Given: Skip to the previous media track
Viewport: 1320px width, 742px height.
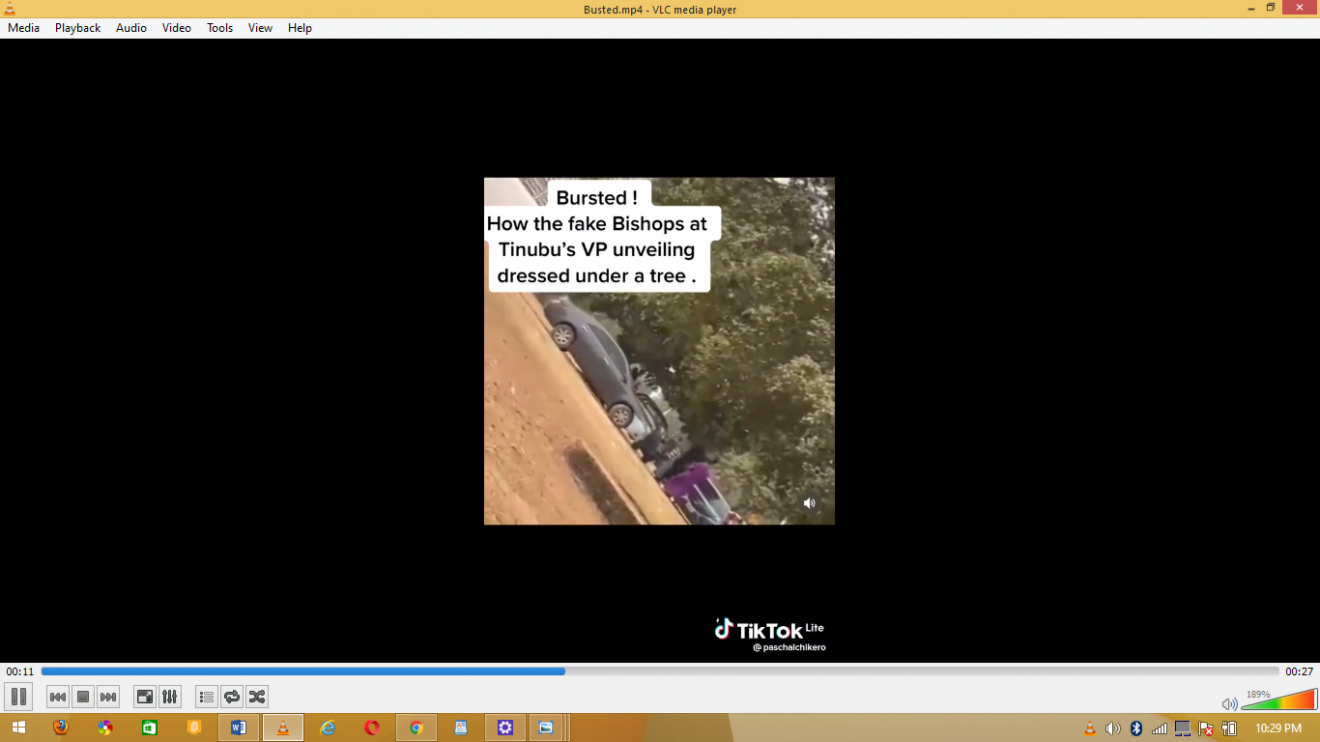Looking at the screenshot, I should [x=58, y=697].
